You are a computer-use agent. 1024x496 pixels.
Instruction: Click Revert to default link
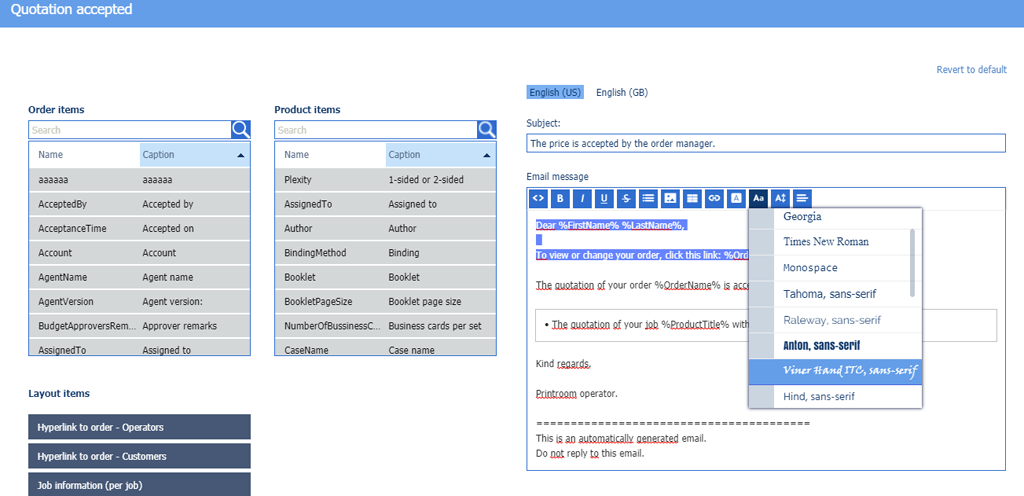(970, 70)
